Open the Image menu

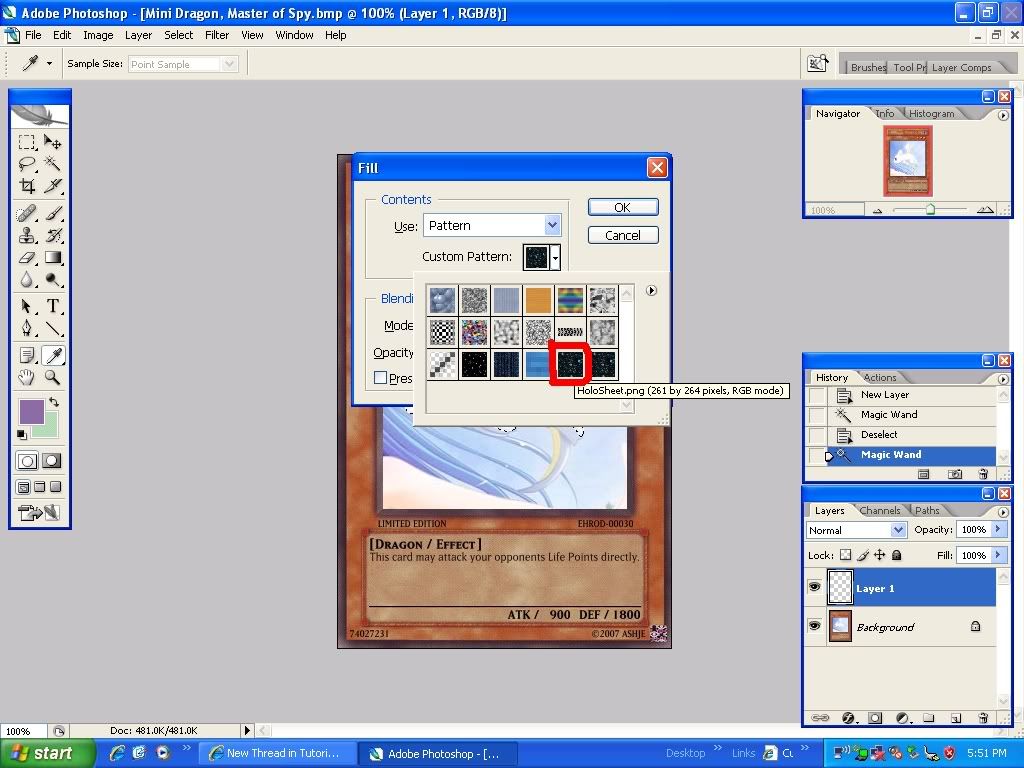pyautogui.click(x=98, y=35)
